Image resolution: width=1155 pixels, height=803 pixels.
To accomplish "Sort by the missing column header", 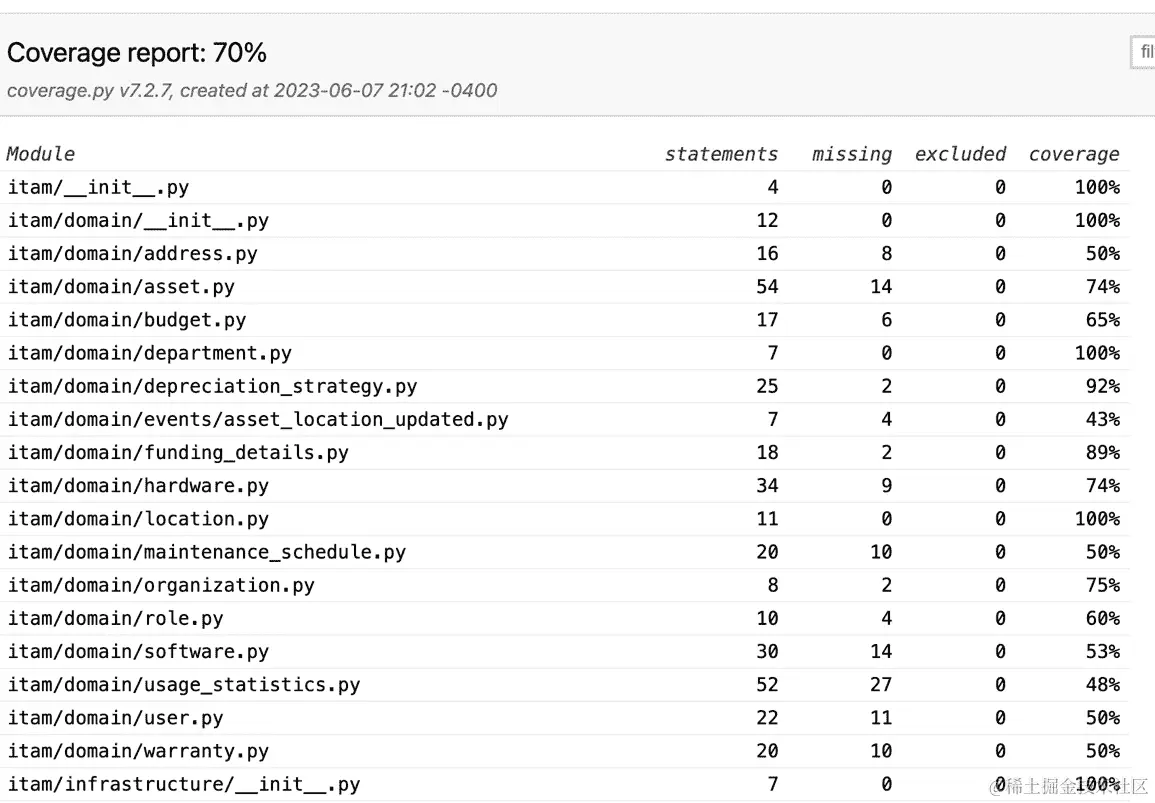I will click(851, 154).
